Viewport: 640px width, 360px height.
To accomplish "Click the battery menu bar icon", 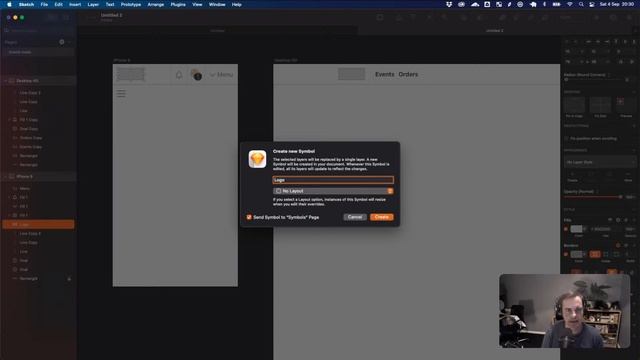I will (x=556, y=4).
